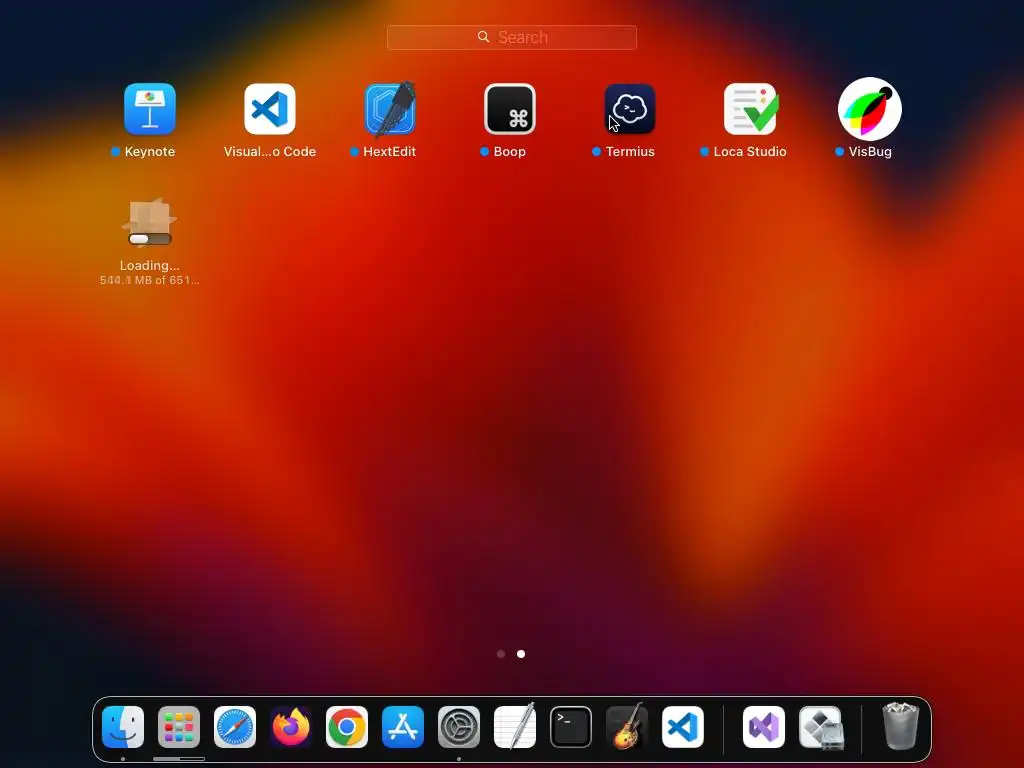Click the "Keynote" label text
This screenshot has width=1024, height=768.
tap(150, 152)
